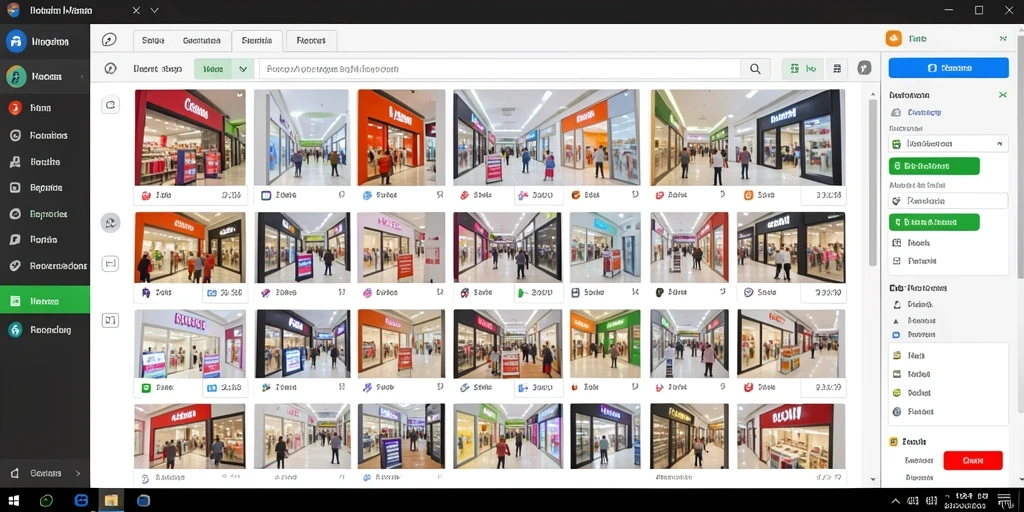Toggle the first green pill button in right panel

tap(934, 166)
